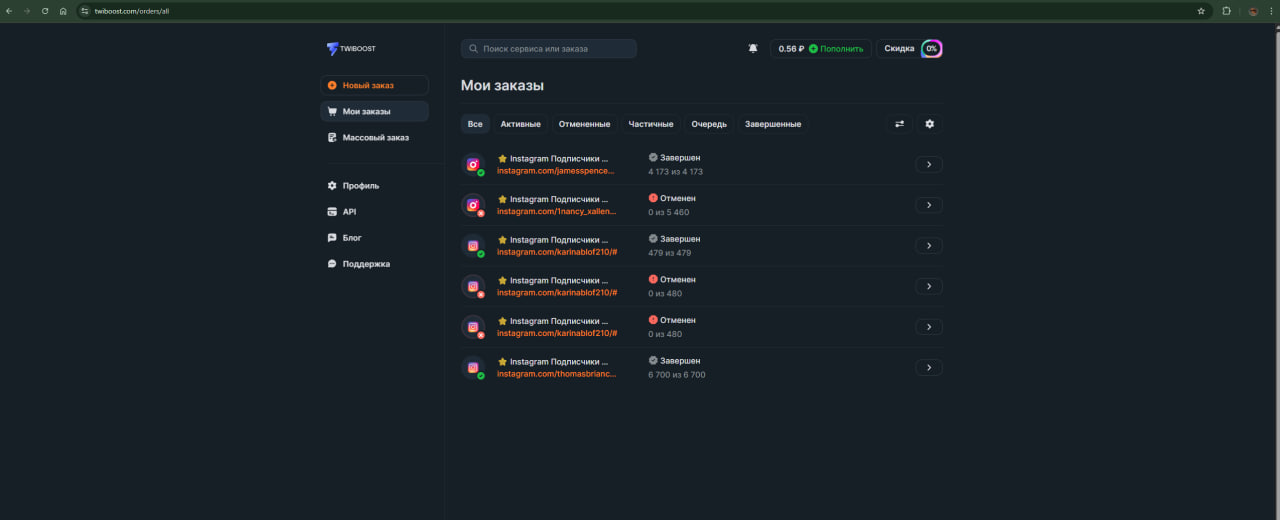
Task: Go to Массовый заказ in sidebar
Action: point(374,137)
